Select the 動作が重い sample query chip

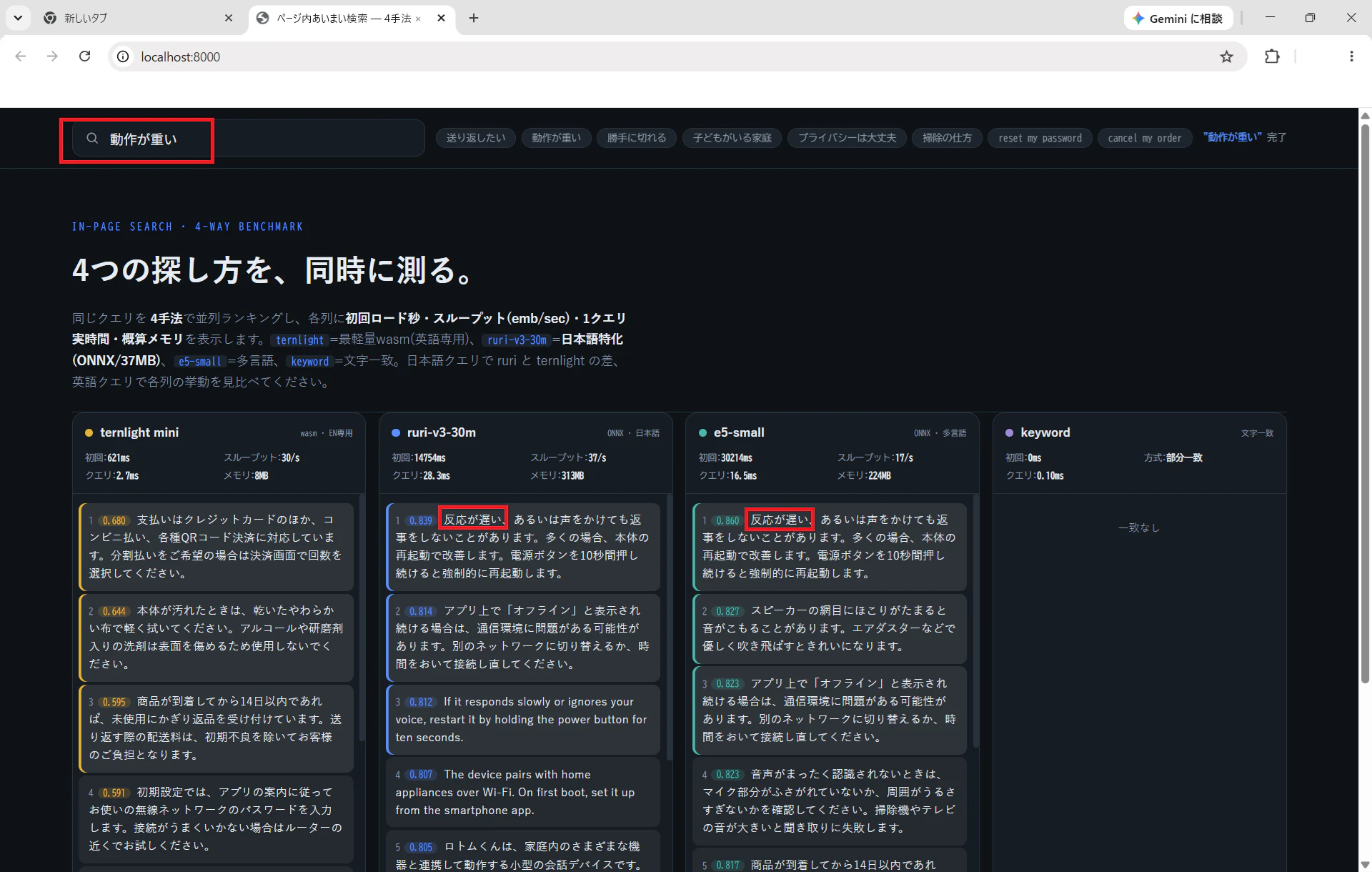click(x=557, y=138)
